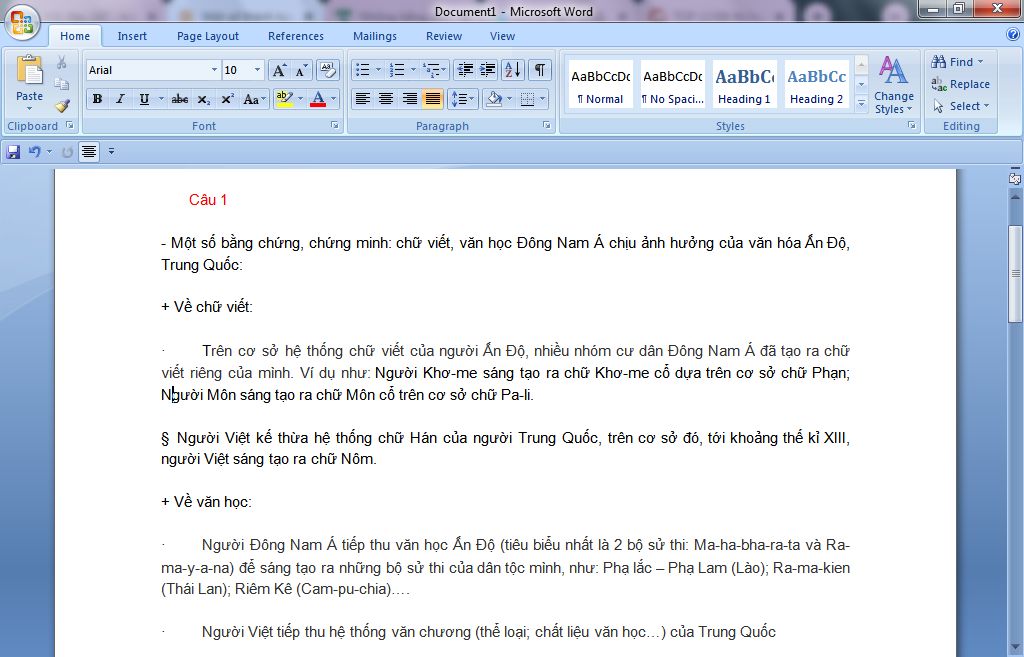
Task: Switch to the Mailings tab
Action: 375,37
